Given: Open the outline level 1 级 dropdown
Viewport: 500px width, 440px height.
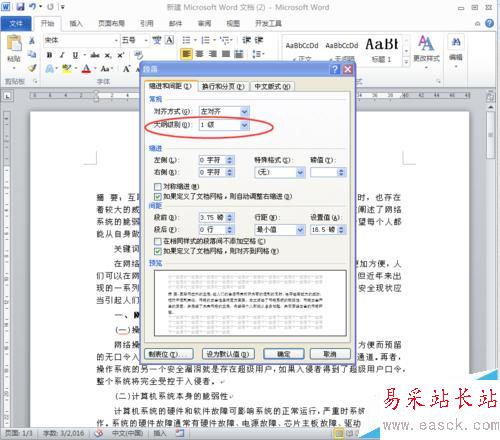Looking at the screenshot, I should (244, 125).
